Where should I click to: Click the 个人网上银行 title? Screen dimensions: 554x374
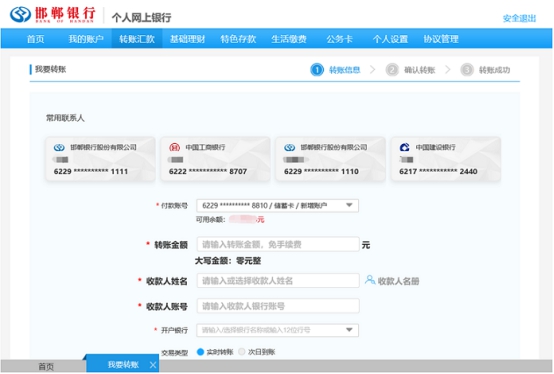tap(141, 17)
